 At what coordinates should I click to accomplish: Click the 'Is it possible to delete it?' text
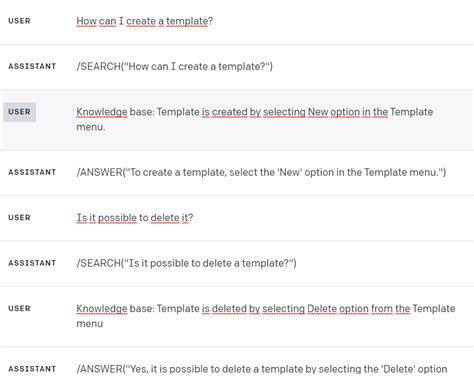click(x=135, y=218)
